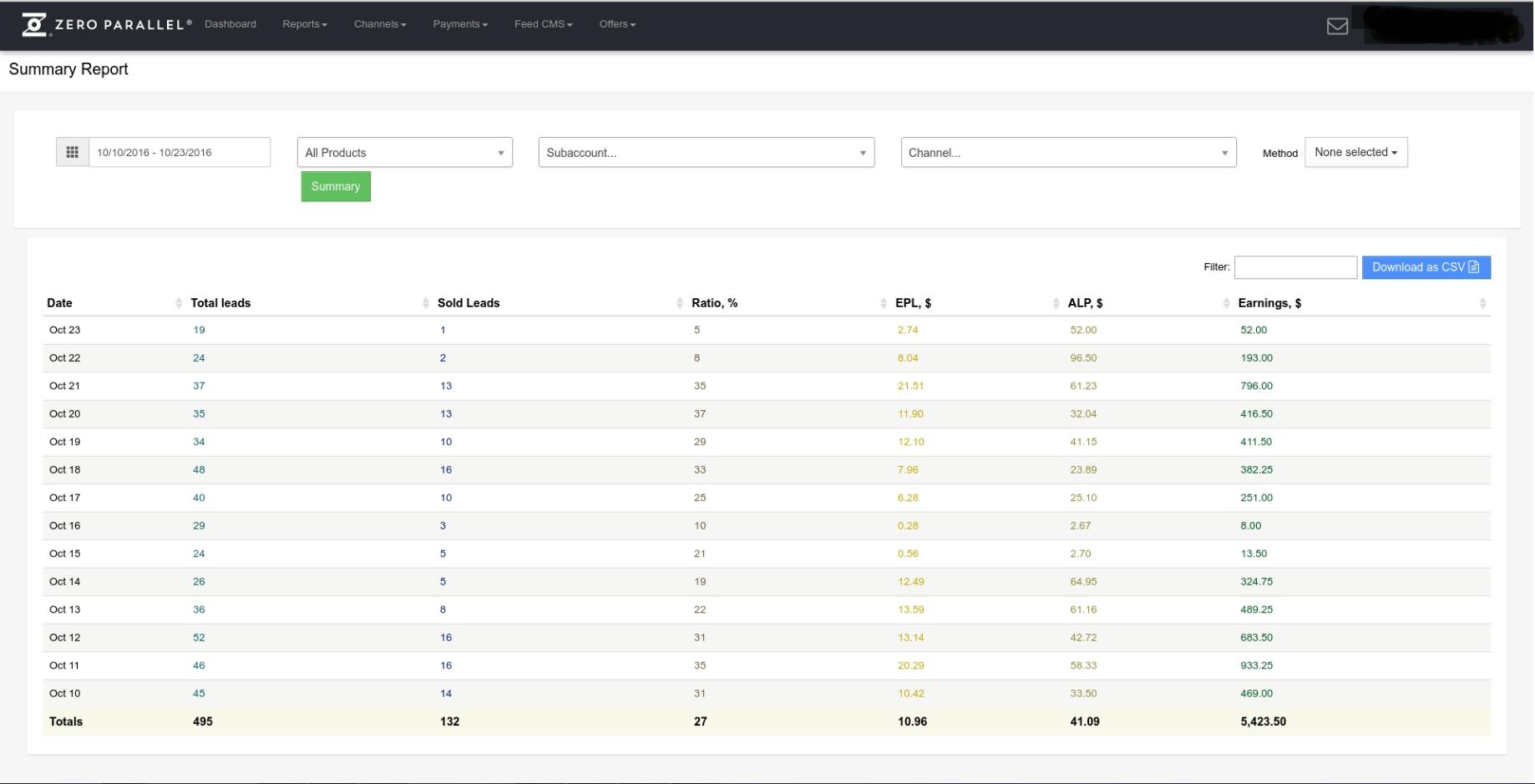Click total leads 48 for Oct 18
The width and height of the screenshot is (1535, 784).
199,469
